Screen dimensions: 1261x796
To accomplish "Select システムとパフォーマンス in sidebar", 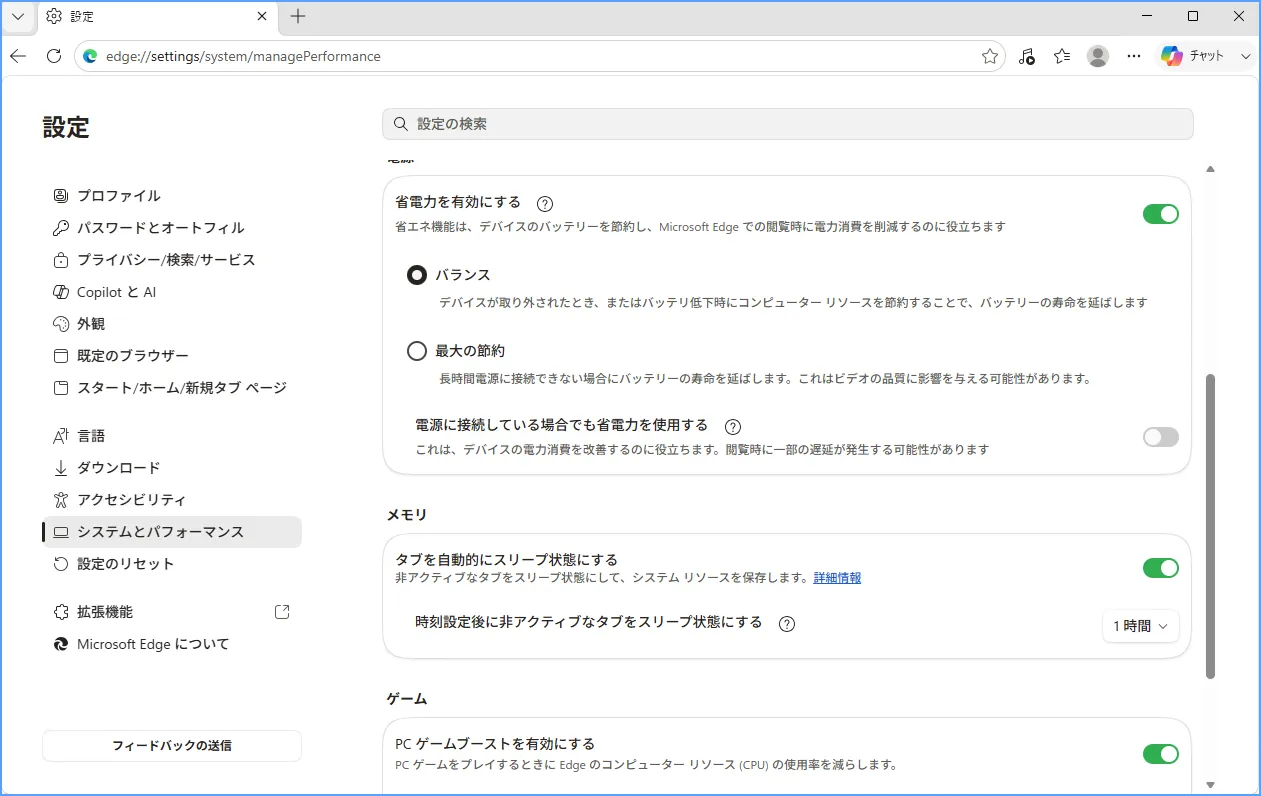I will [172, 532].
